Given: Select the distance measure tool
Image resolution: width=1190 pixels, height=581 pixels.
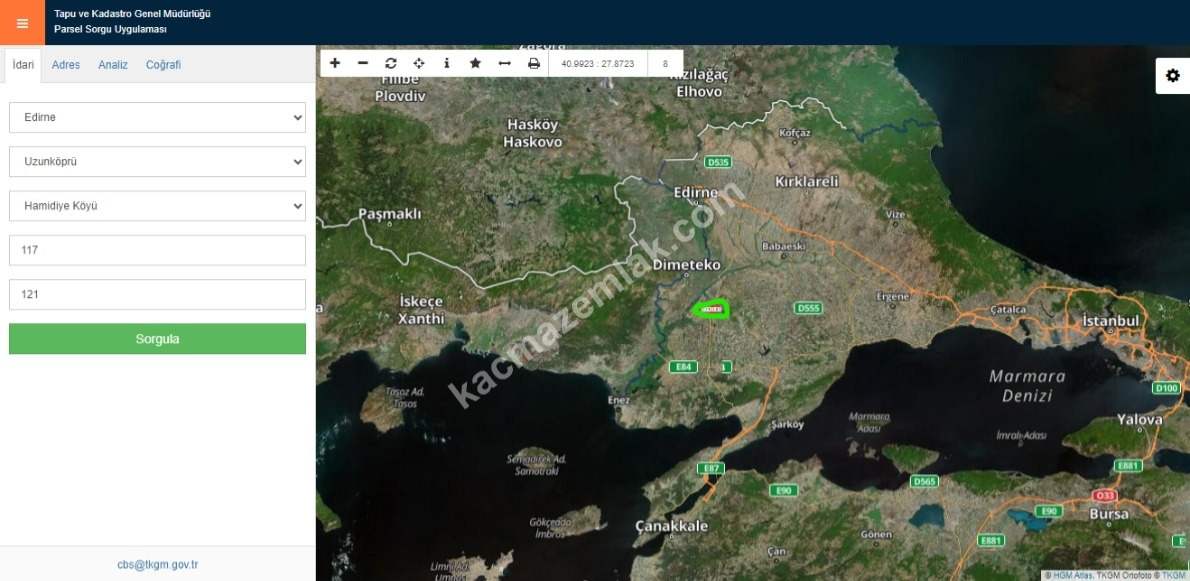Looking at the screenshot, I should 504,63.
